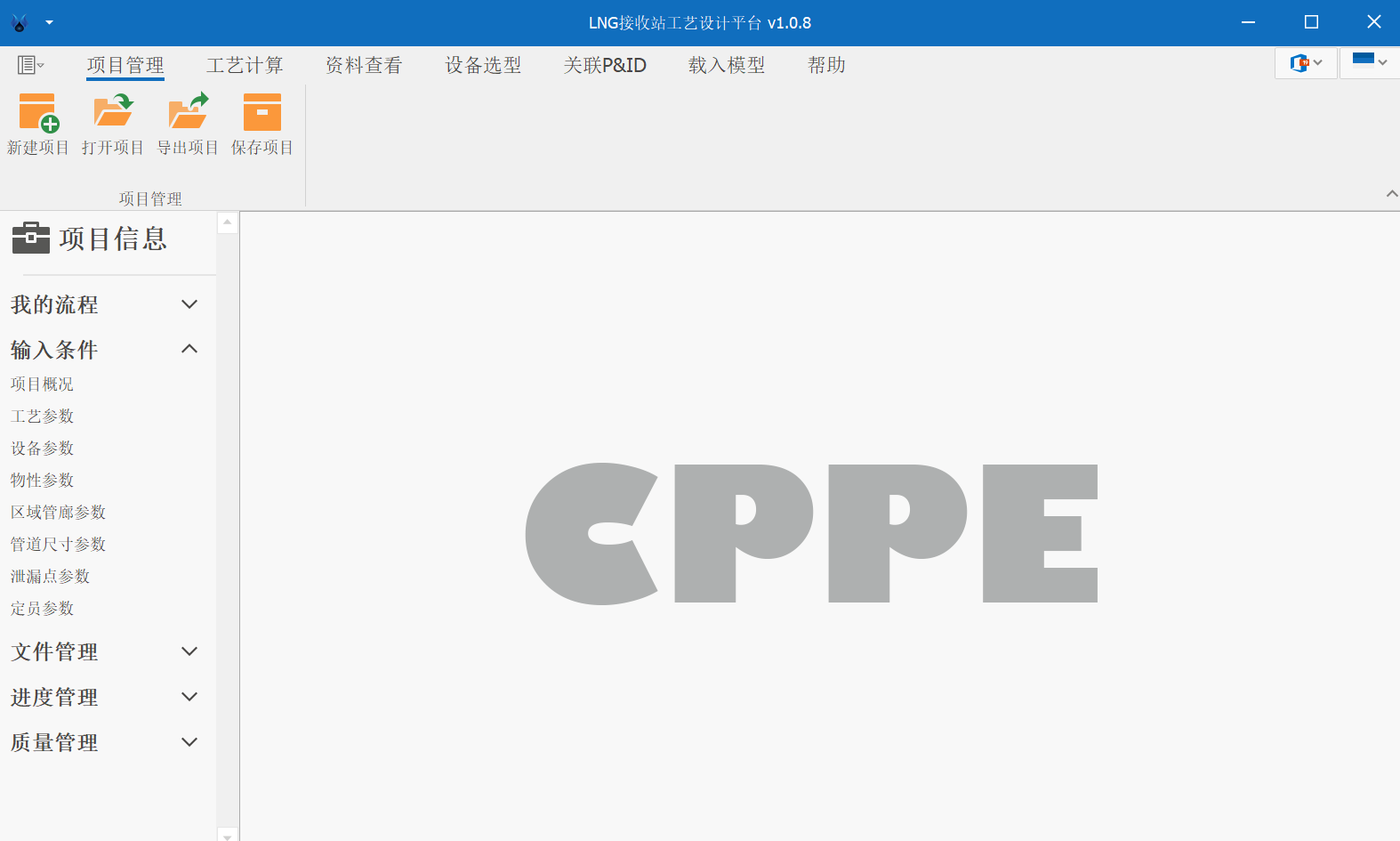Open 工艺参数 in the sidebar
The image size is (1400, 841).
42,416
